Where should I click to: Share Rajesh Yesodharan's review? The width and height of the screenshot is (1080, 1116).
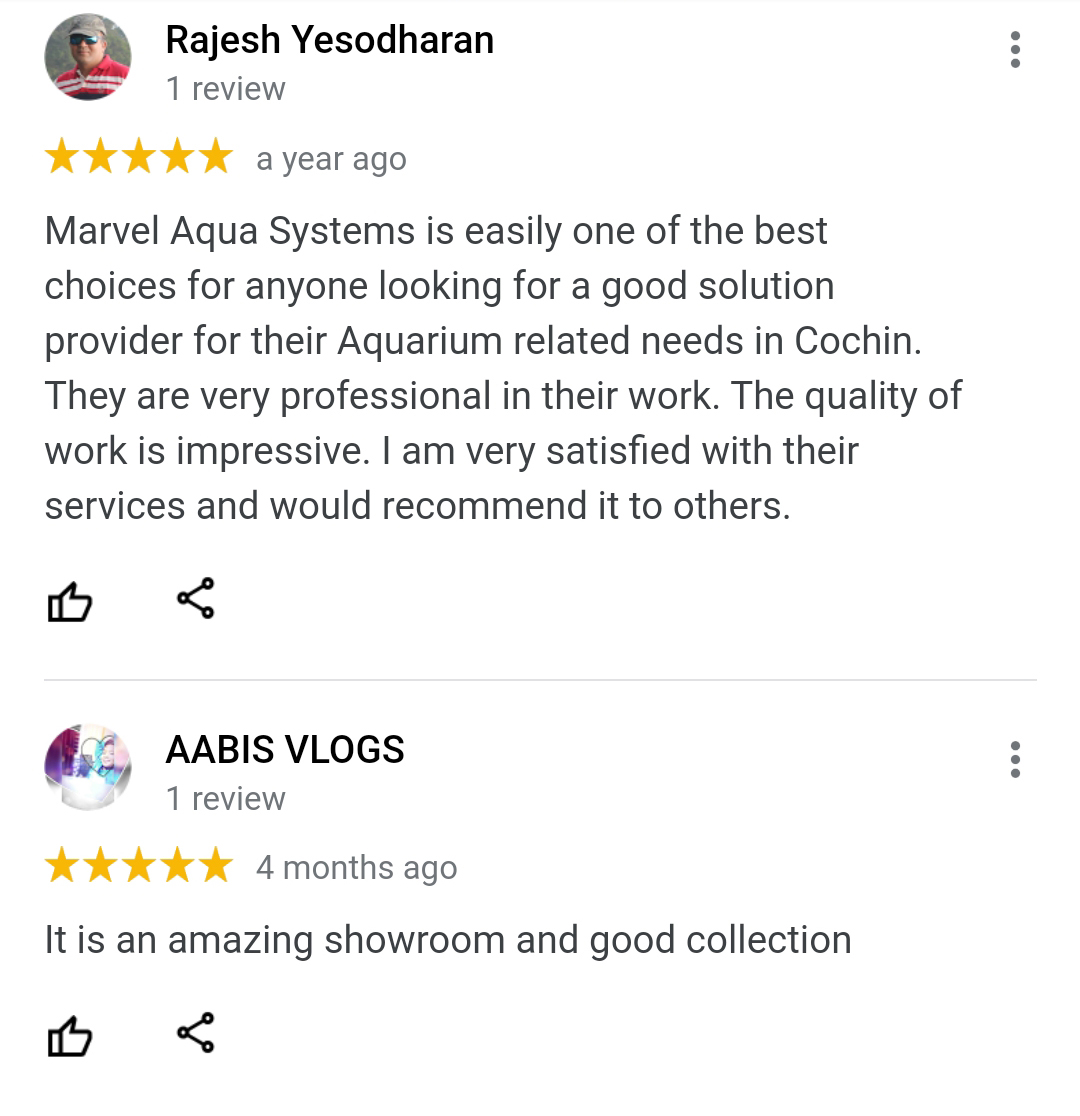click(x=196, y=598)
